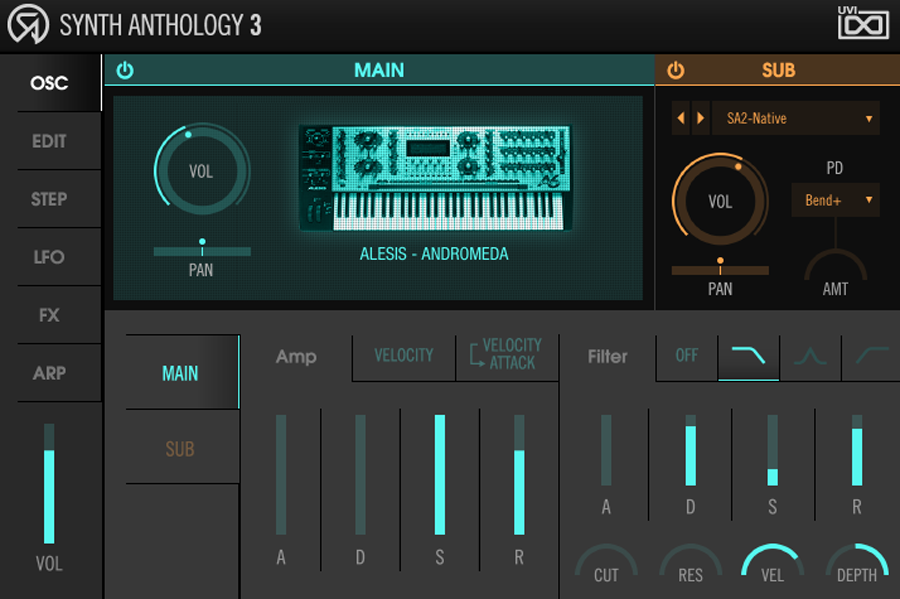Select the low-pass filter shape icon

(748, 356)
